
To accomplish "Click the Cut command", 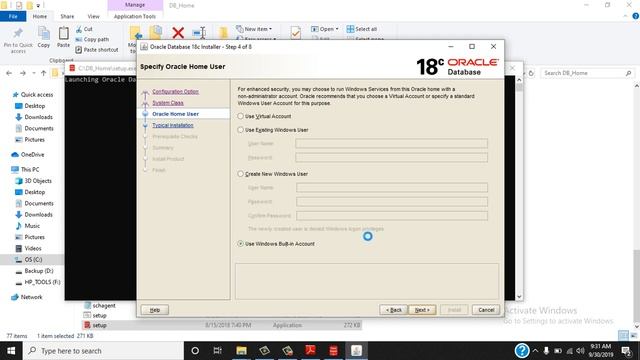I will coord(84,29).
